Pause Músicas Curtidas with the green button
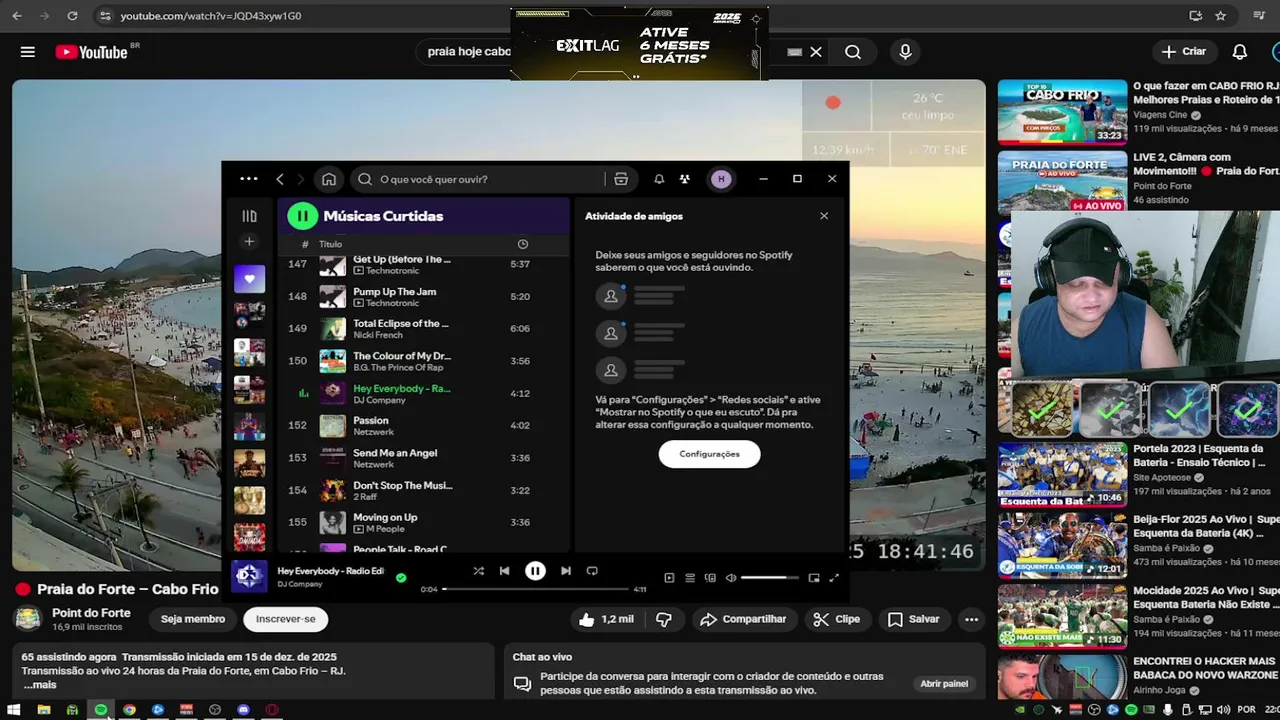This screenshot has height=720, width=1280. click(x=302, y=215)
